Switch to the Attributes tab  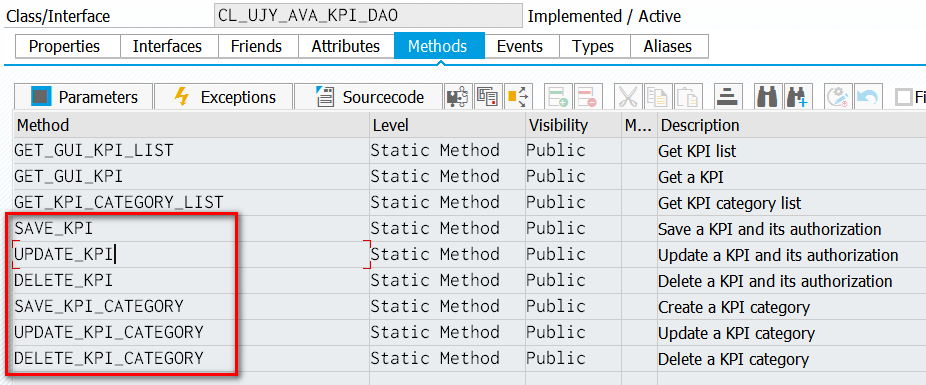(x=345, y=46)
